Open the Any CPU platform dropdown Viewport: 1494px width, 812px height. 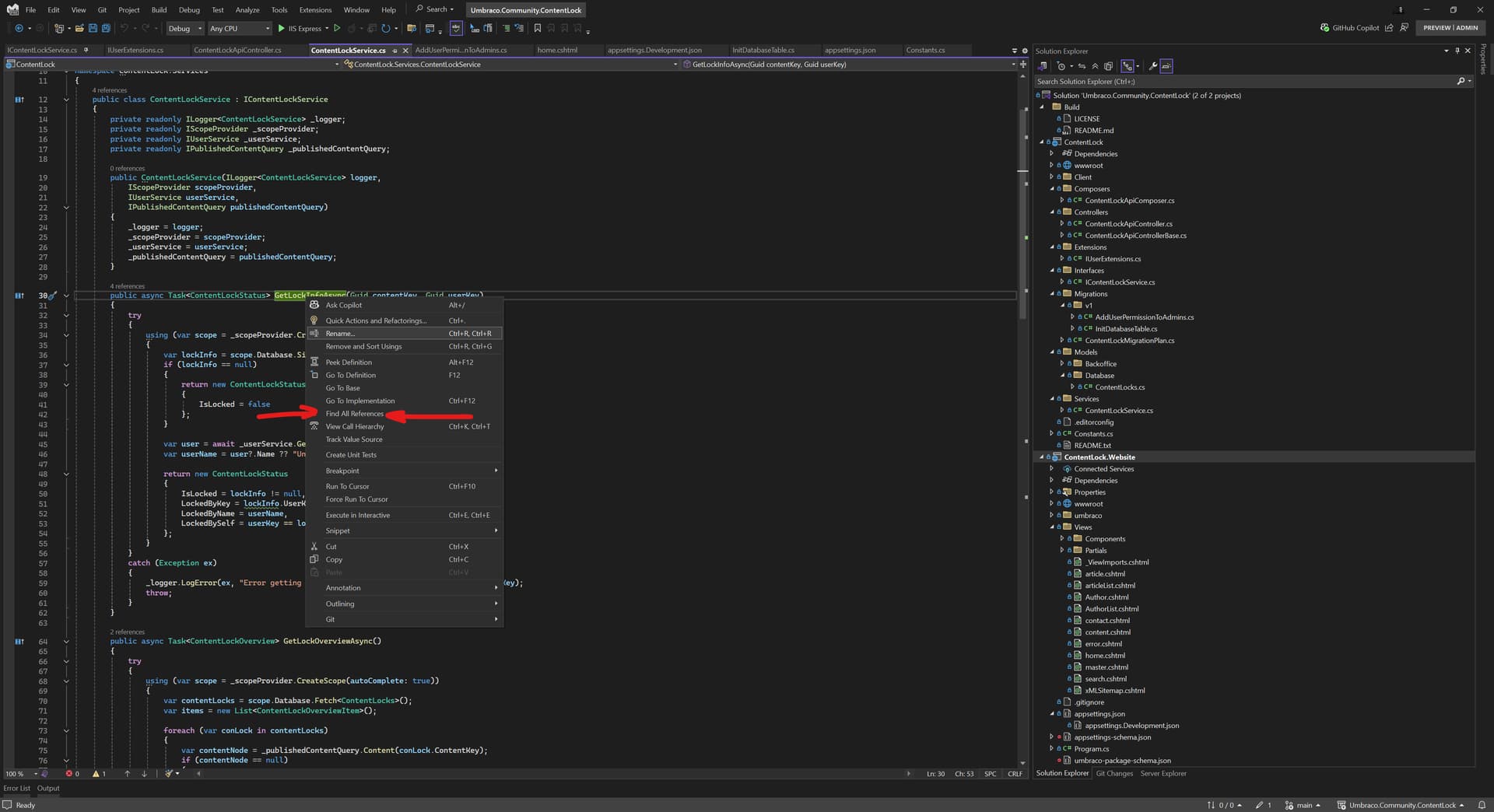pyautogui.click(x=240, y=28)
